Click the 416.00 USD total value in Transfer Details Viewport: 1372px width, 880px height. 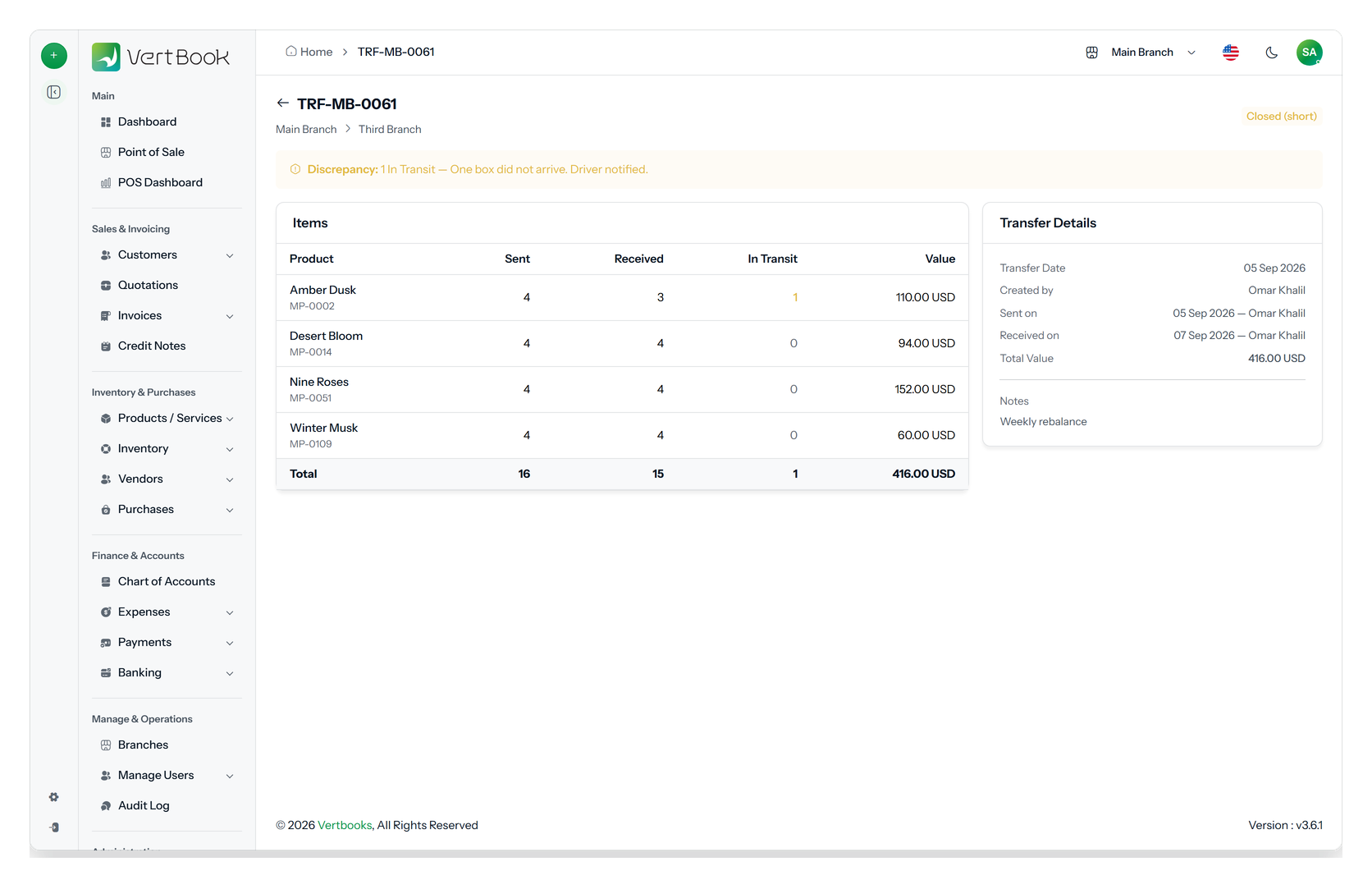(1276, 359)
